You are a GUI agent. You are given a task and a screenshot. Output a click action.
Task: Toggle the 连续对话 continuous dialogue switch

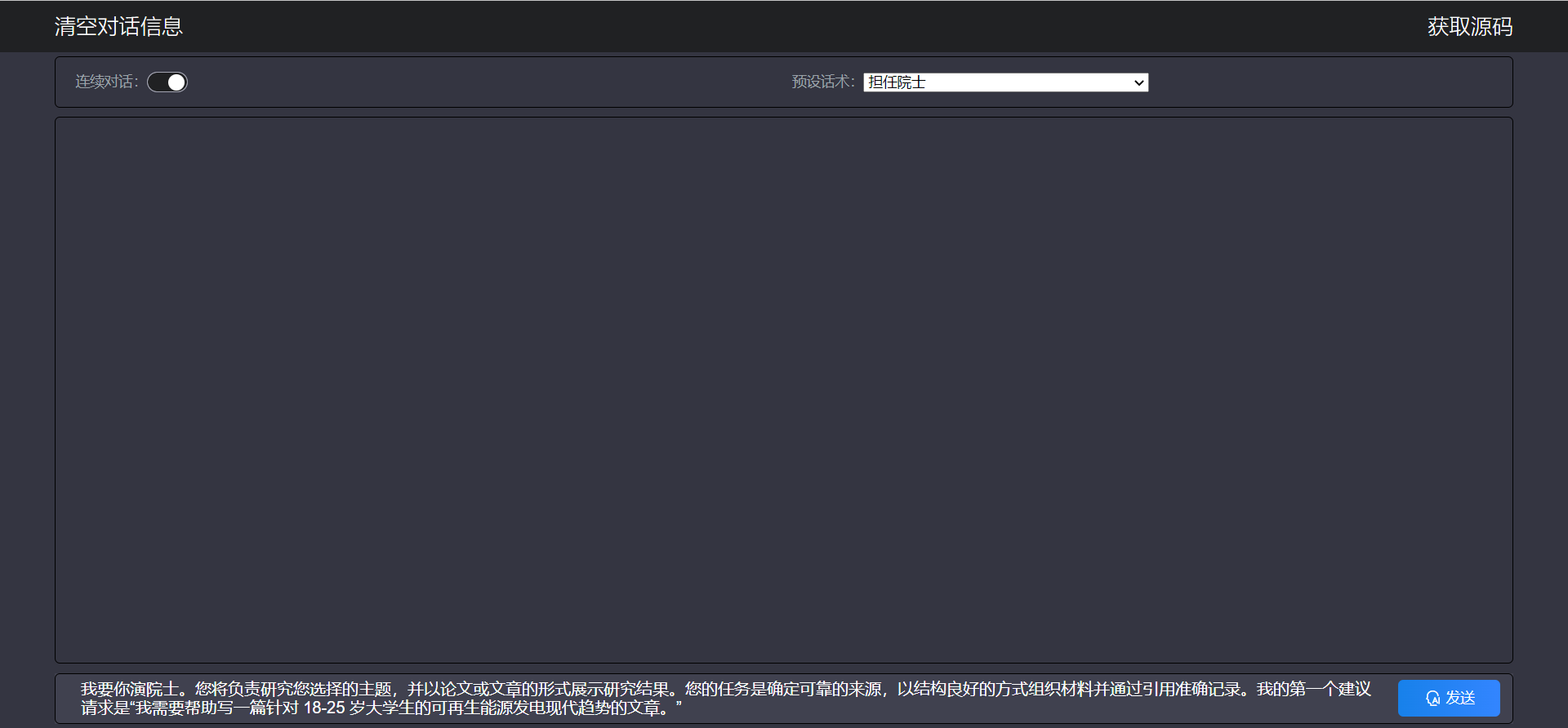167,82
